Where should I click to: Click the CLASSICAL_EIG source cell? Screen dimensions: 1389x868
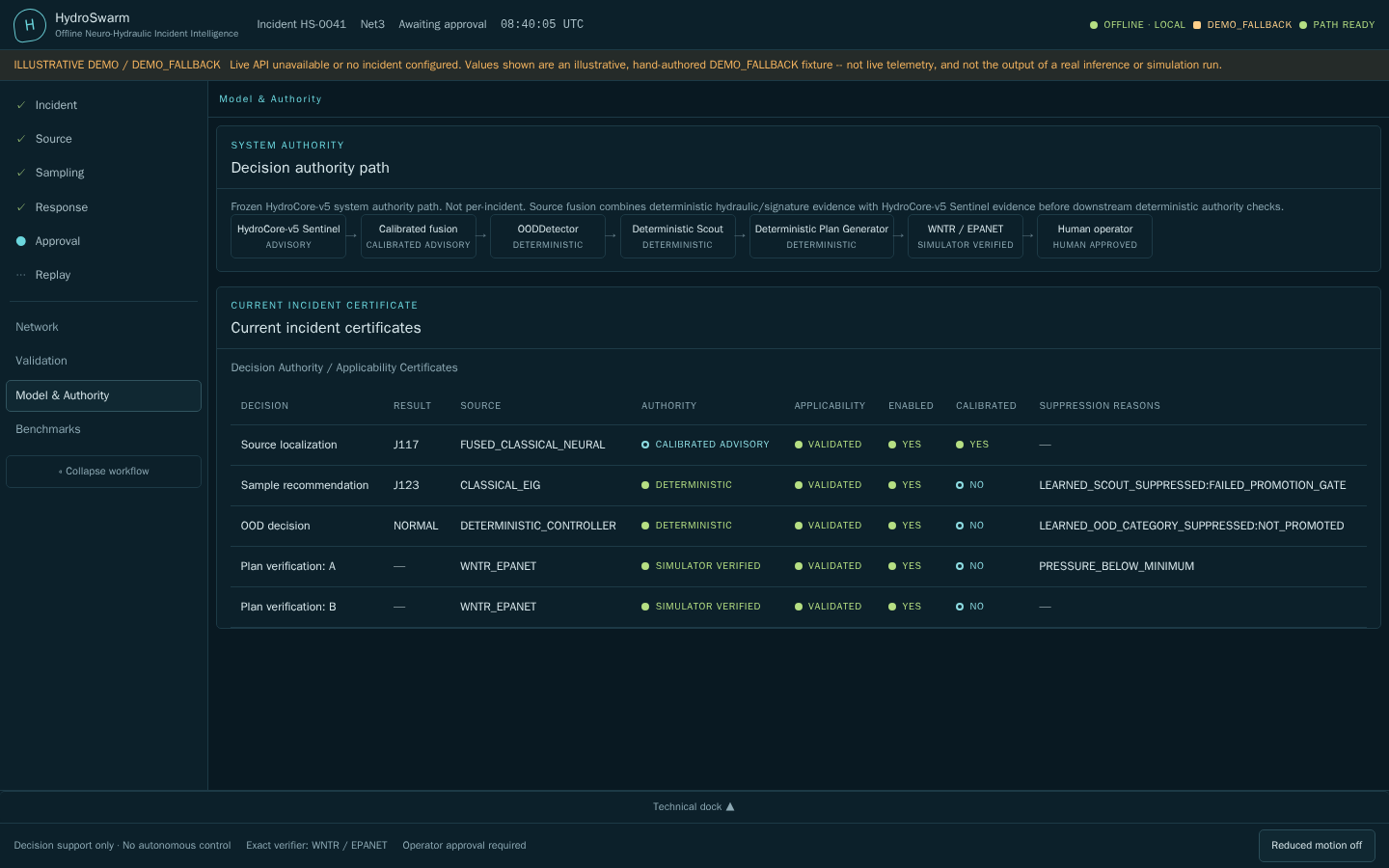501,485
